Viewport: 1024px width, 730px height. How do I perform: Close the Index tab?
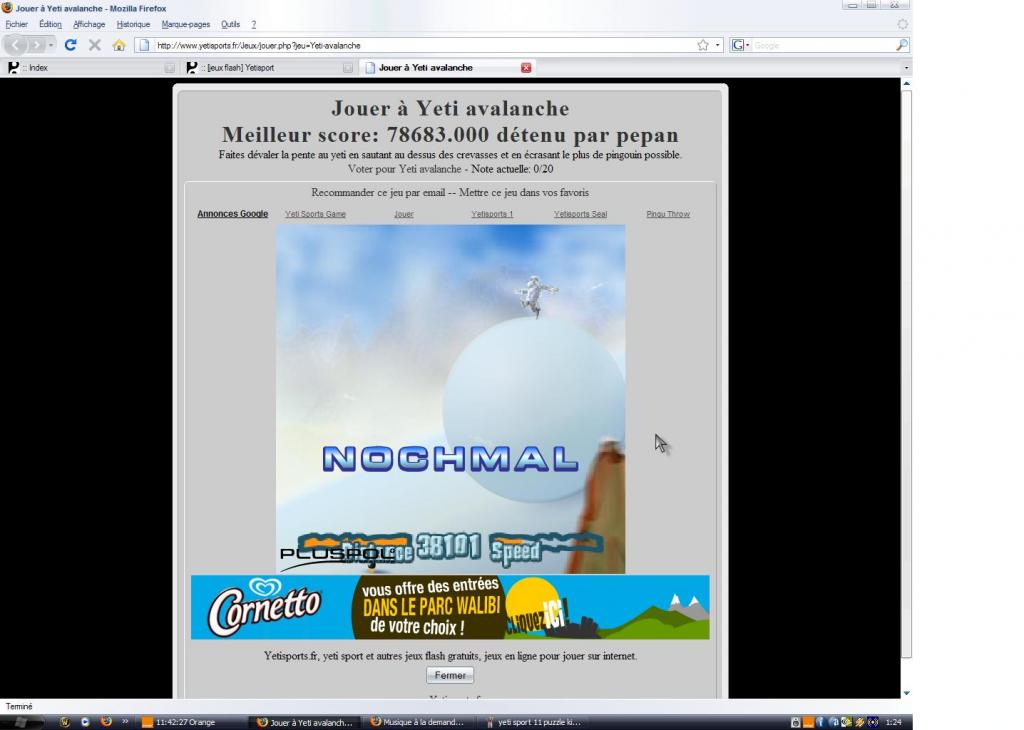click(x=170, y=67)
